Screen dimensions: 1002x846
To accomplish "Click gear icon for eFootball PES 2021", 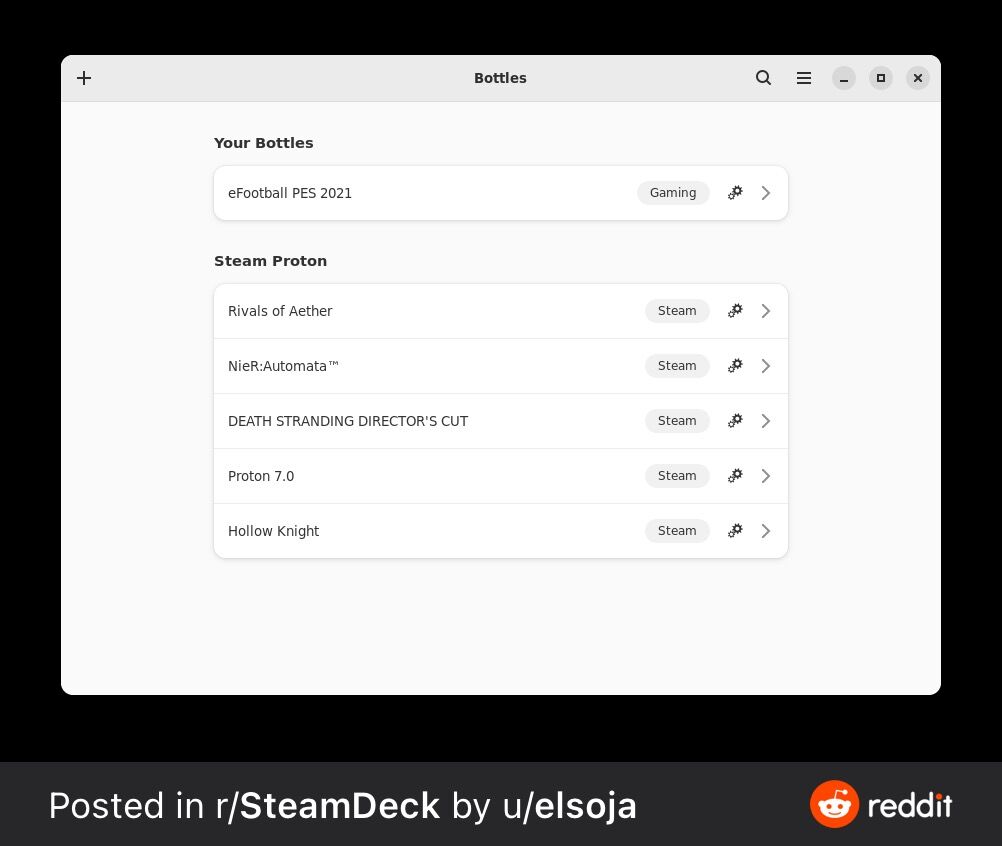I will point(735,193).
